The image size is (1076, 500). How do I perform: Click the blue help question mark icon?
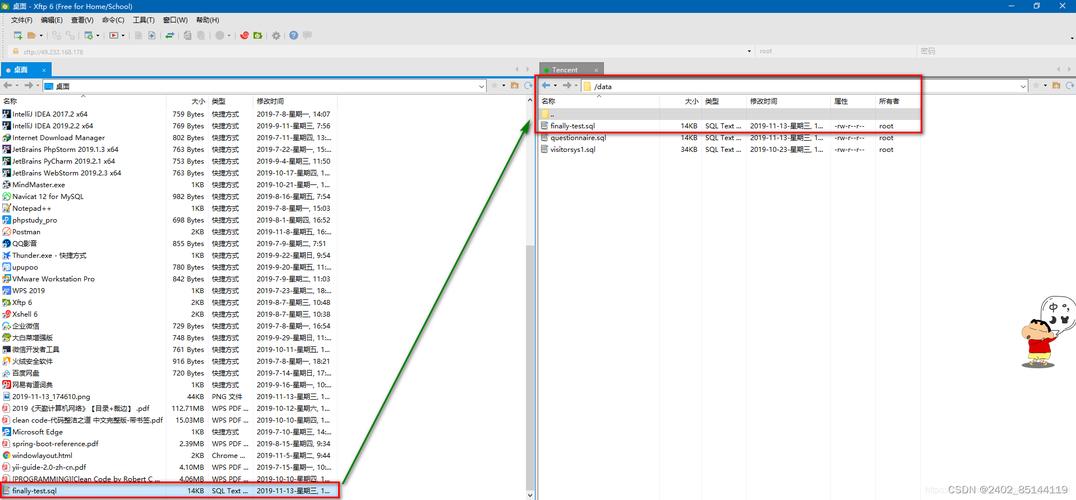coord(294,35)
